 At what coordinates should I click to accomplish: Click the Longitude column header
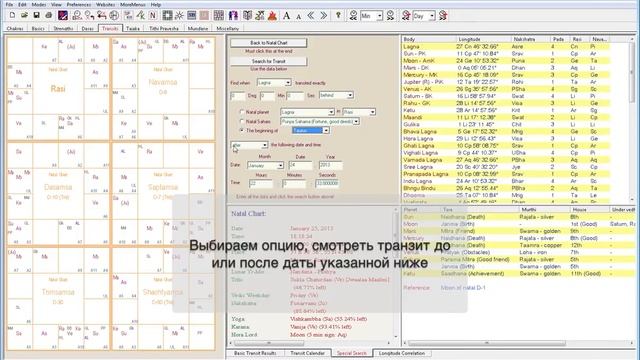click(484, 39)
